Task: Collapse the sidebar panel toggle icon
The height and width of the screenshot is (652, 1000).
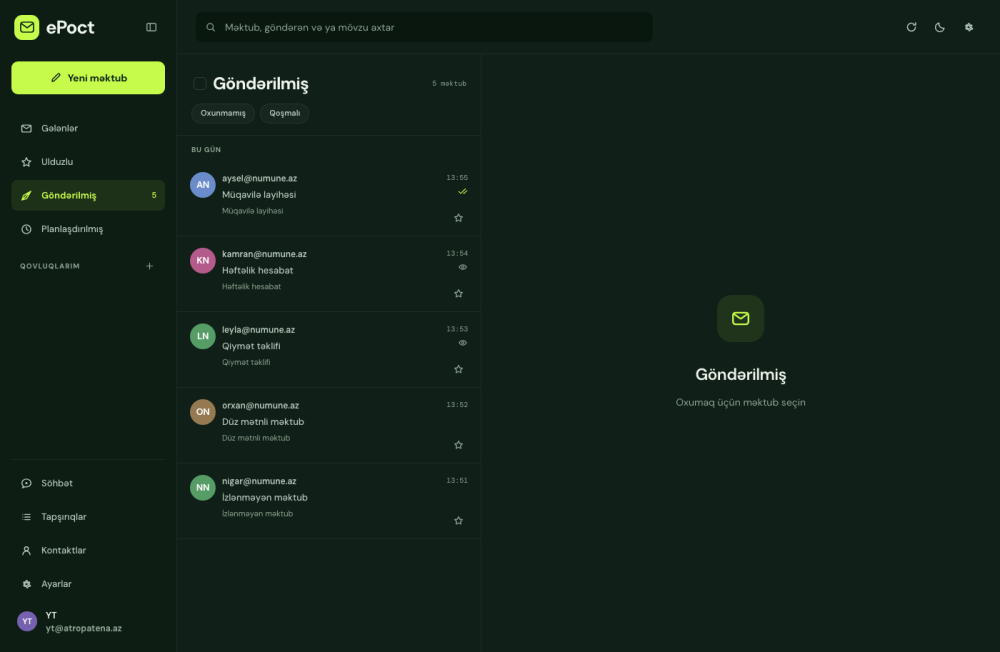Action: (151, 27)
